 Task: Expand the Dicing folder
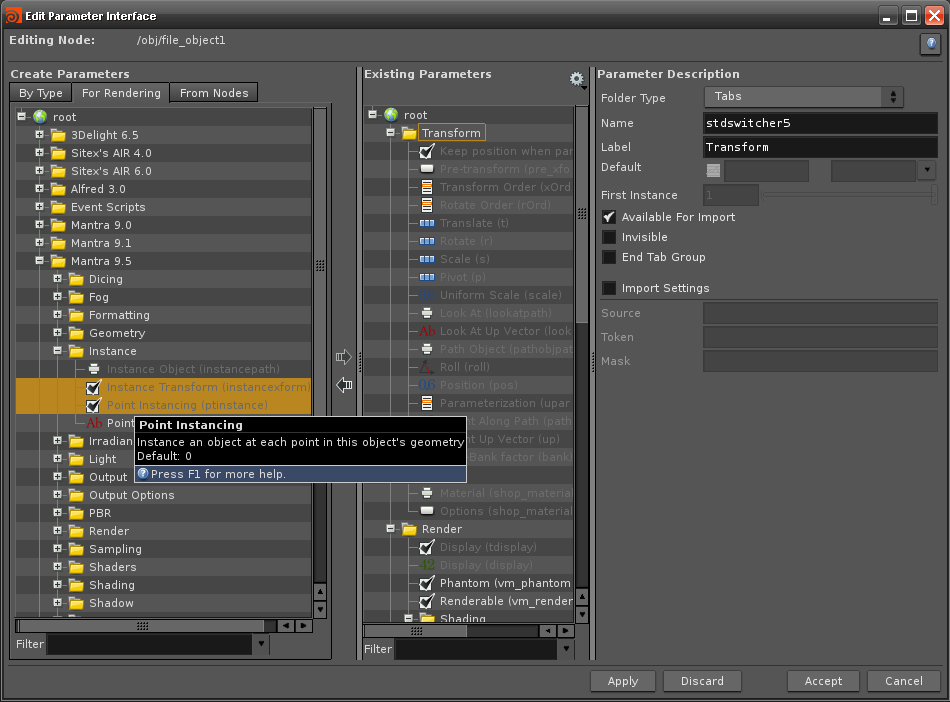[x=58, y=279]
